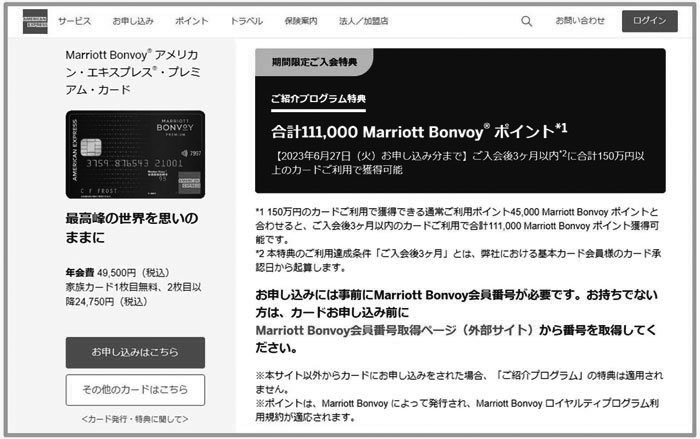Open ＜カード発行・特典に関して＞ link
This screenshot has height=439, width=700.
(135, 419)
